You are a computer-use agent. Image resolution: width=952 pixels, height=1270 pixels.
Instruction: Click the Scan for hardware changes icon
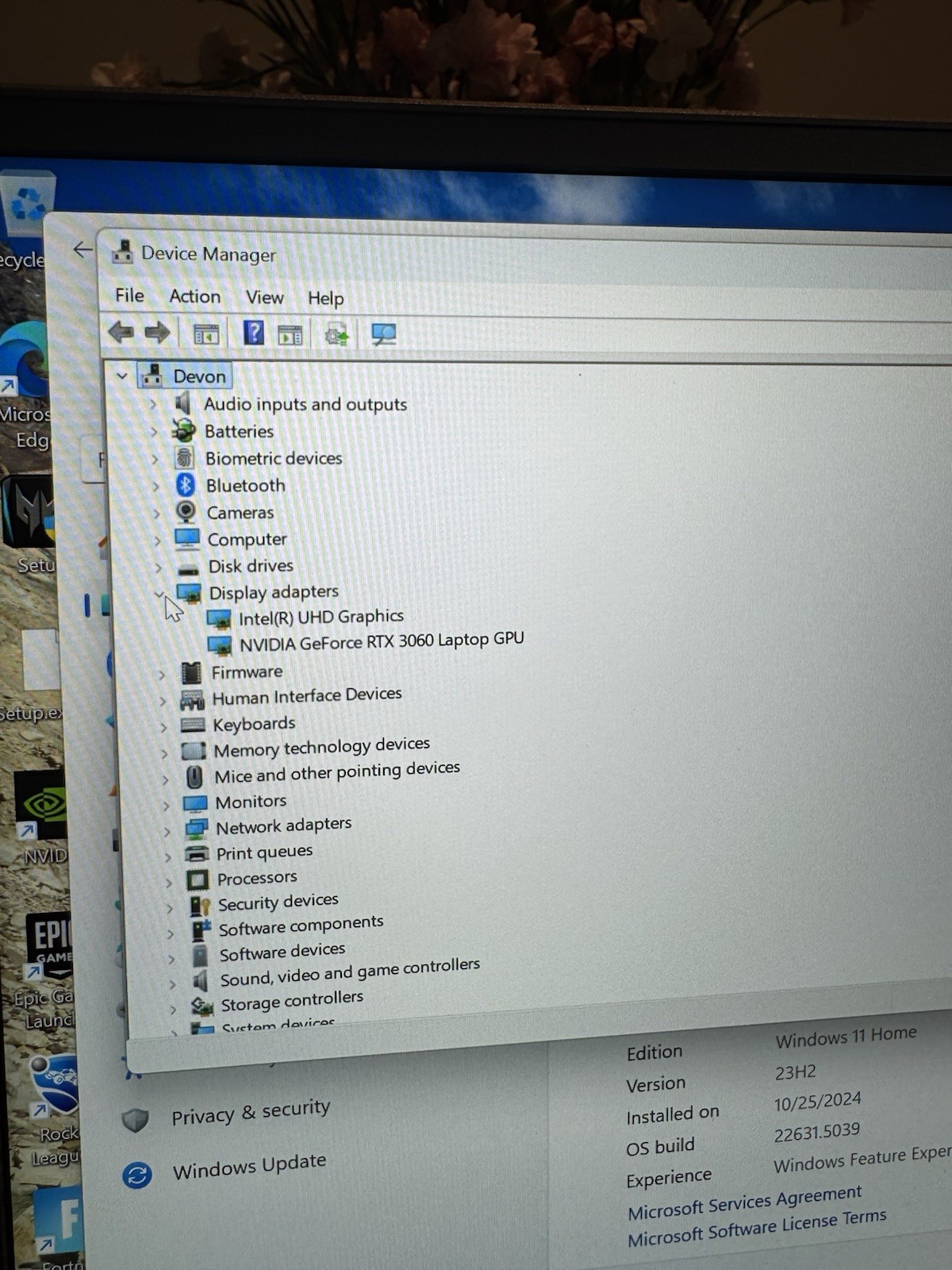click(384, 335)
